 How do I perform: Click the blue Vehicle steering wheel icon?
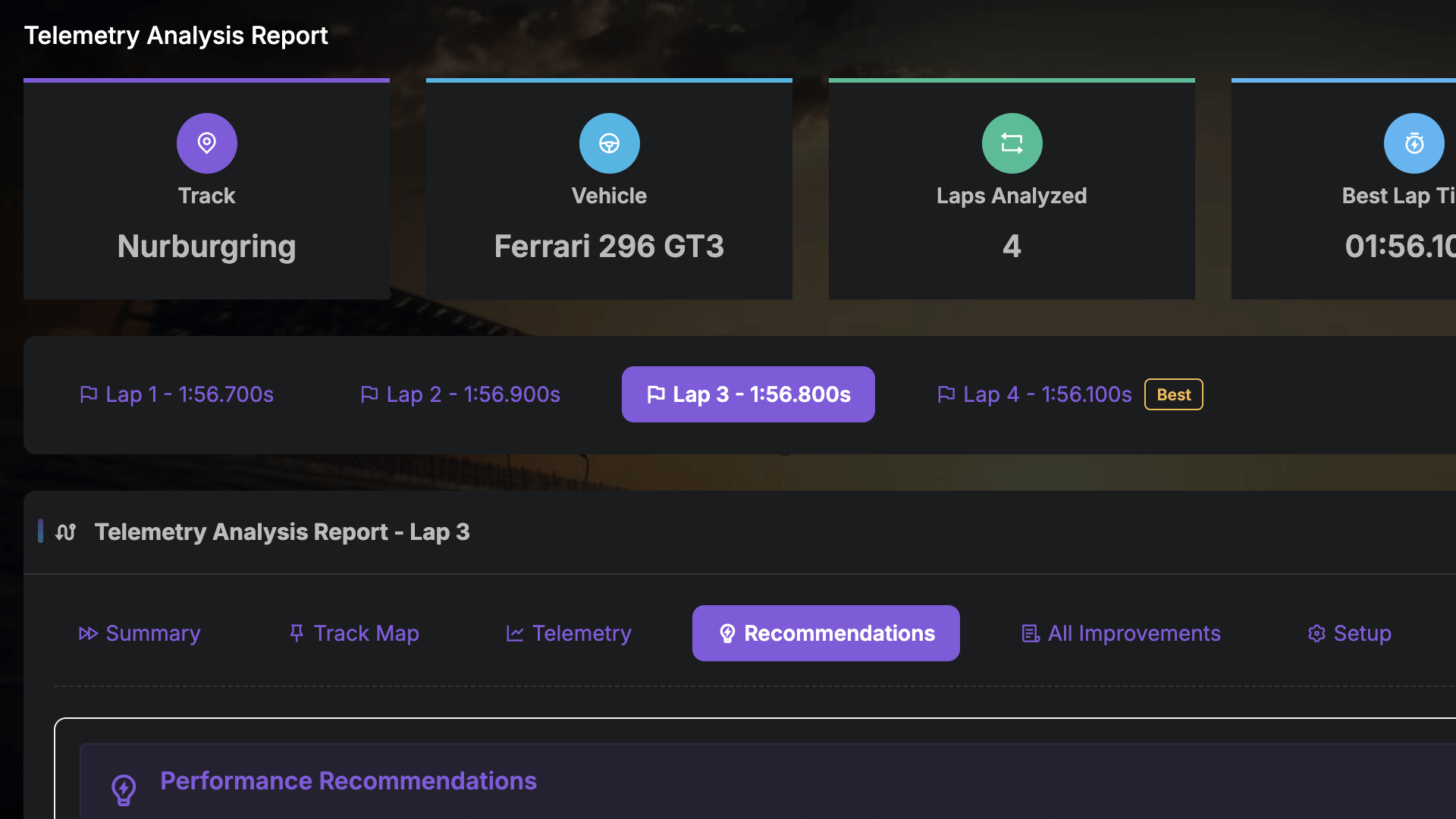click(609, 143)
